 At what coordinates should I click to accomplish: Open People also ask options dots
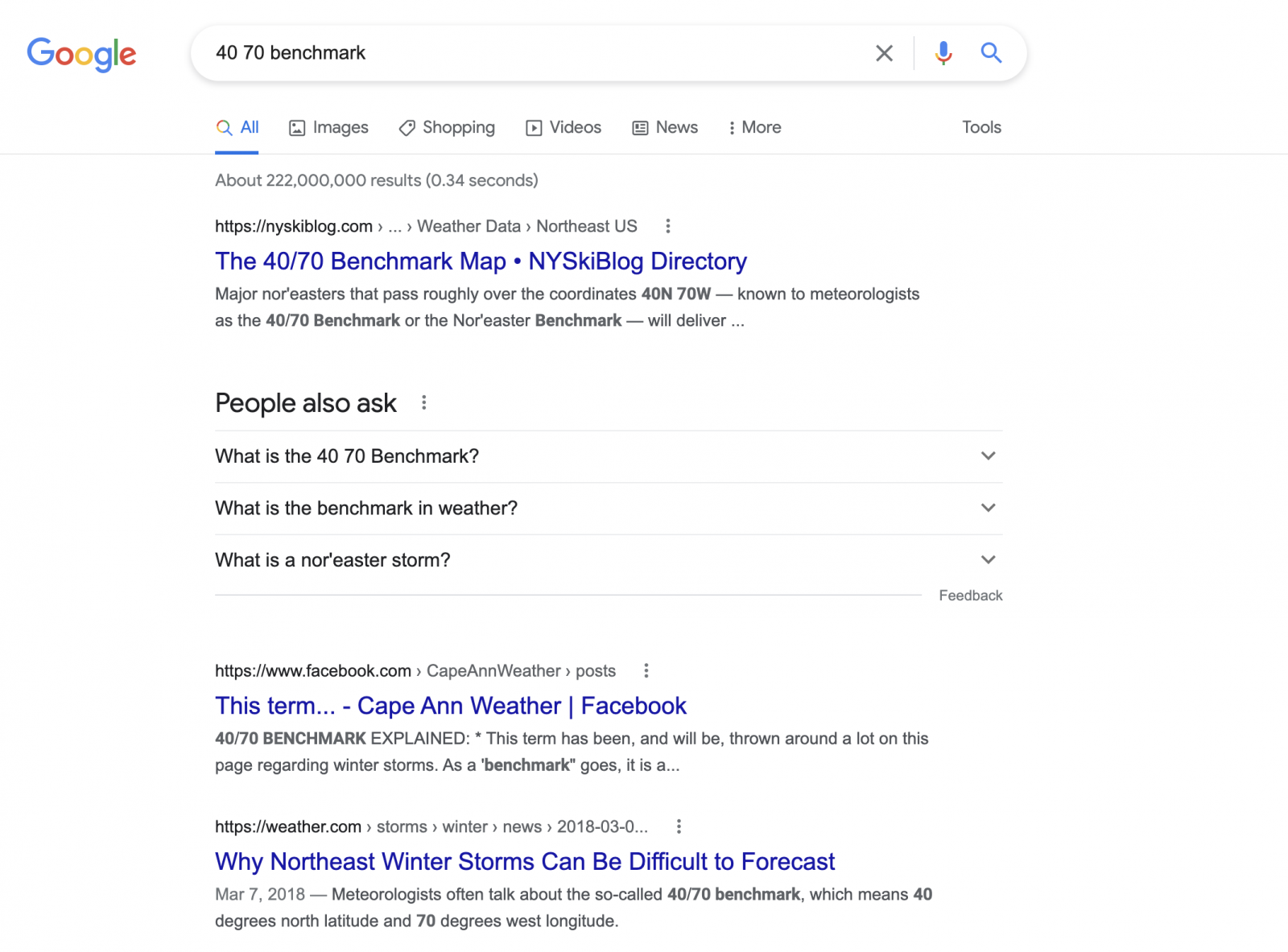coord(424,402)
